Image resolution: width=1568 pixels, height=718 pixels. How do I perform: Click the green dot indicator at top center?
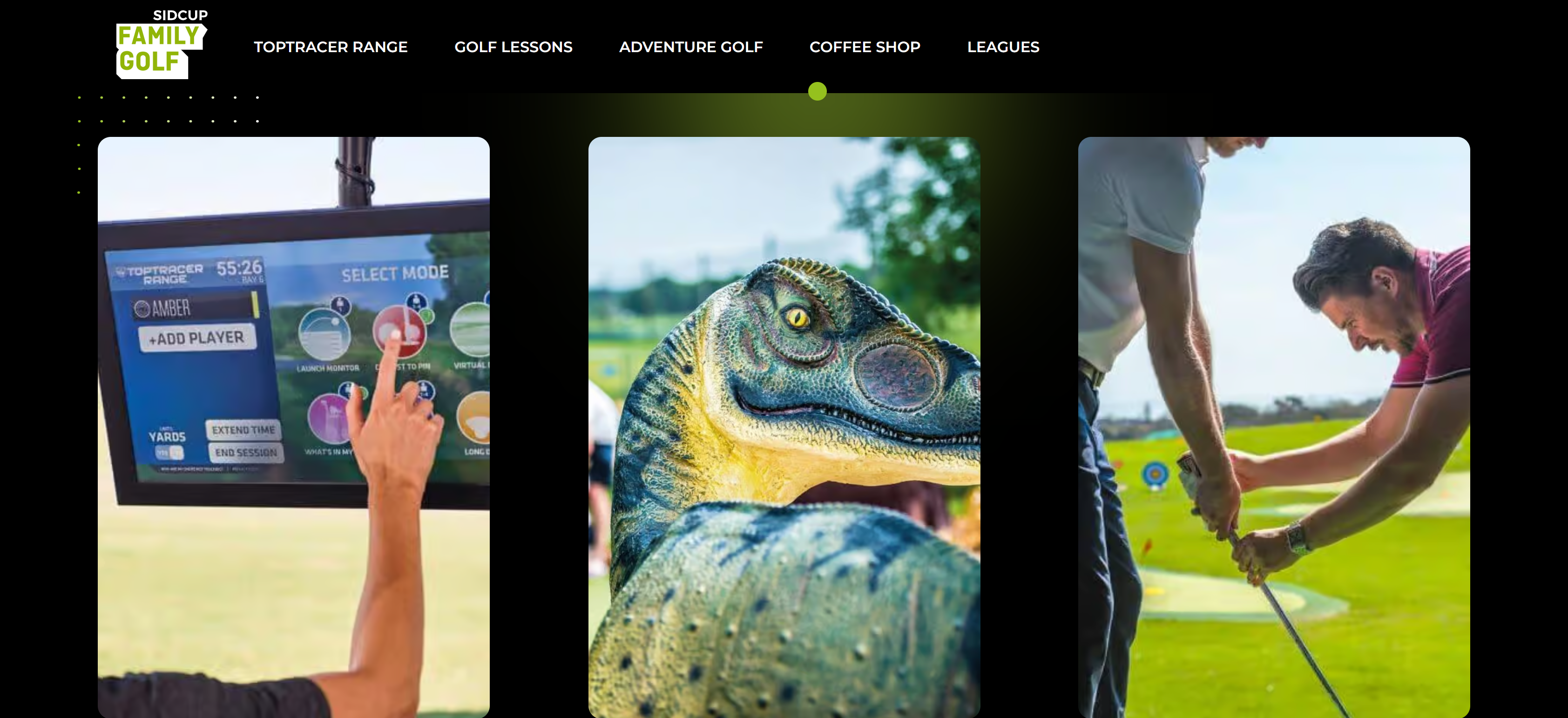coord(818,92)
